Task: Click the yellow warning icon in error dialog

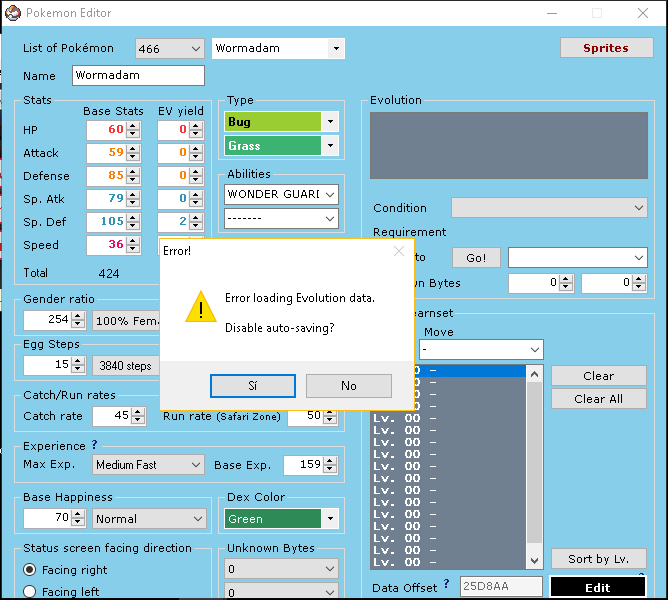Action: pos(200,308)
